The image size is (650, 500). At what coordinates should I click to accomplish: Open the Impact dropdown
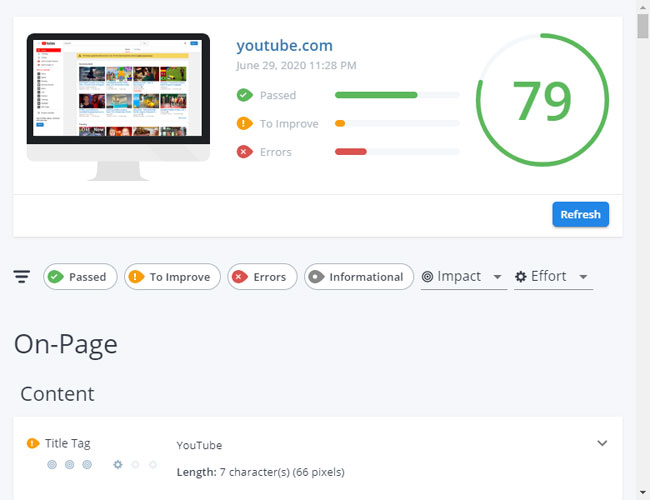(463, 277)
